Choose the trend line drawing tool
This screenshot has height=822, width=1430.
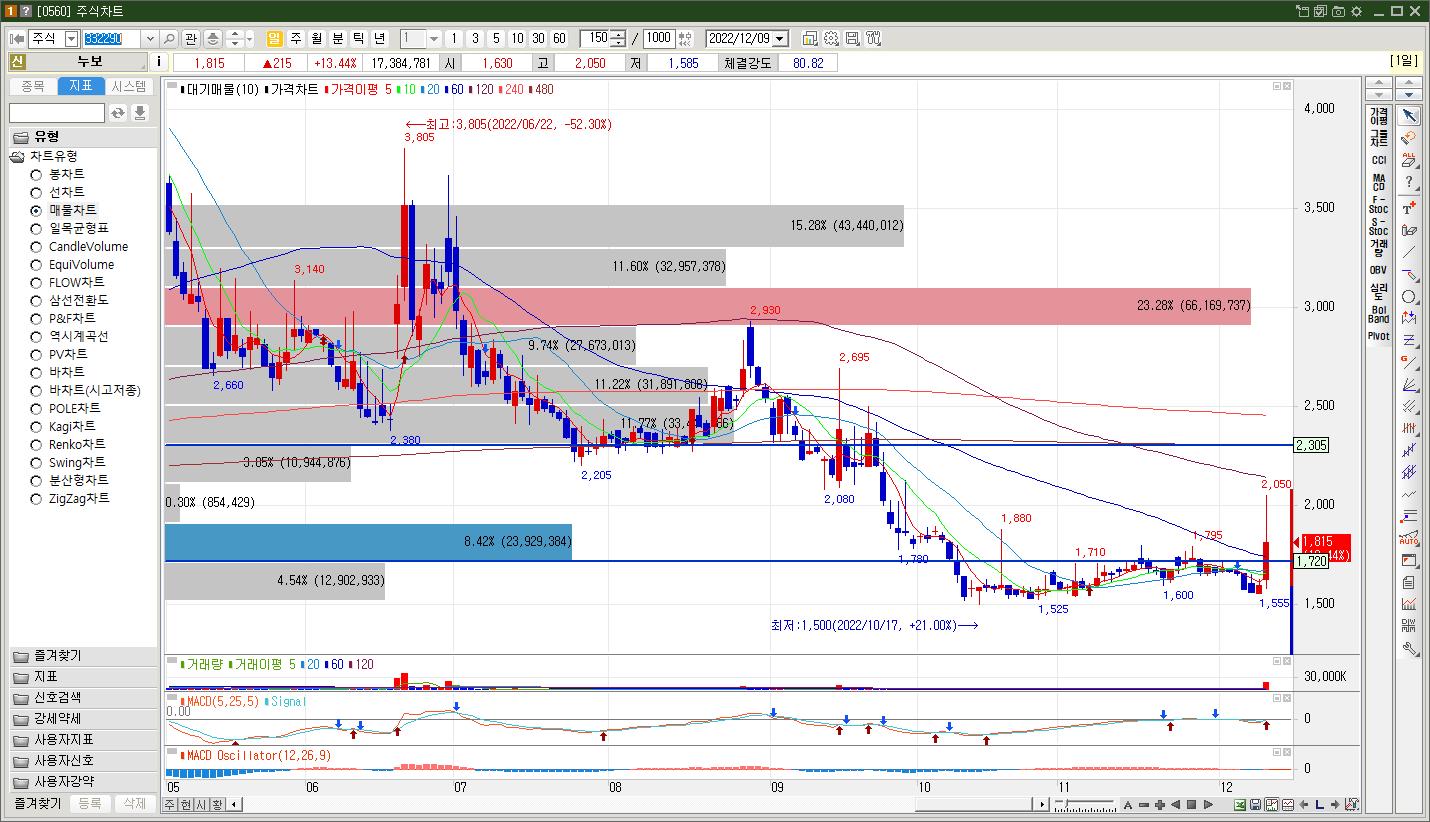1409,253
